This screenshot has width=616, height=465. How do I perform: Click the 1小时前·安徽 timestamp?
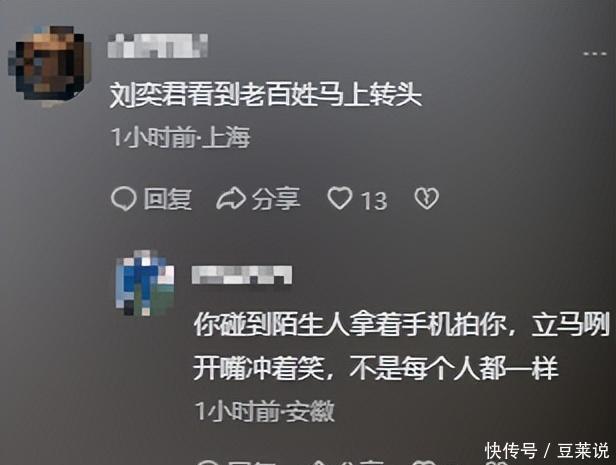(x=265, y=411)
